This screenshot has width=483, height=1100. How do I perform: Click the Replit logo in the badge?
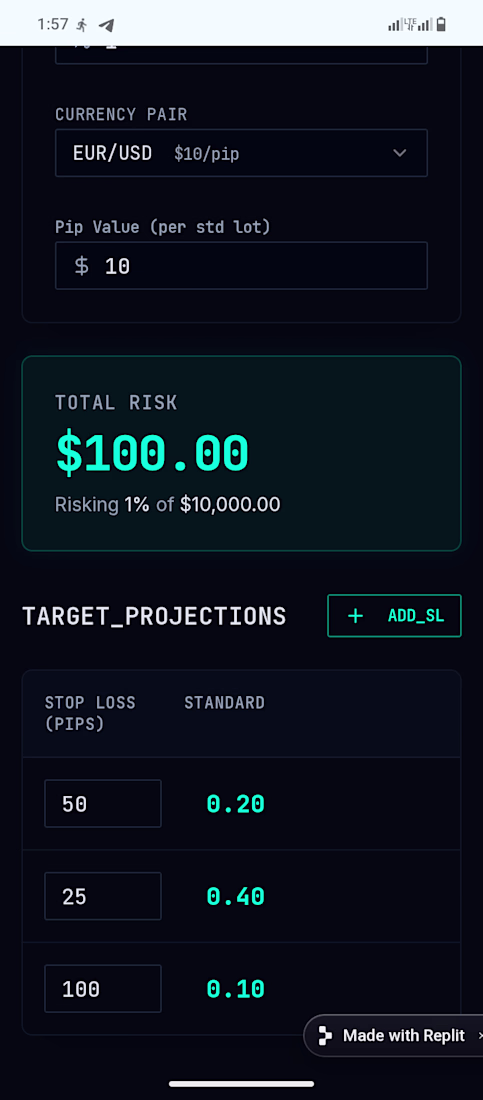[x=325, y=1035]
